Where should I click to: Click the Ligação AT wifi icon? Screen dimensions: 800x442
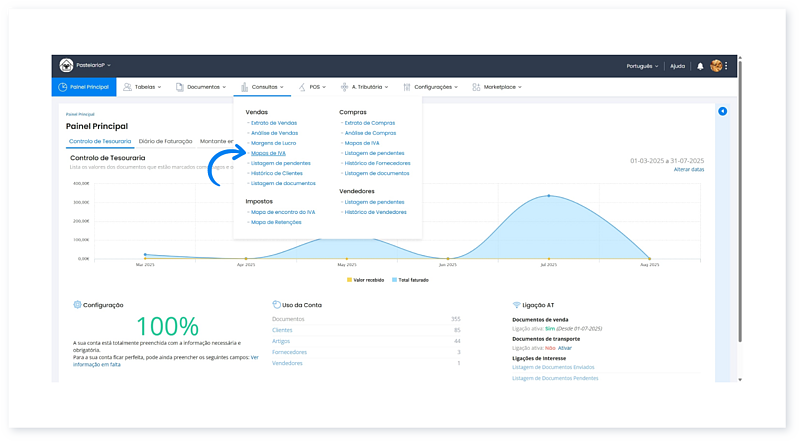(x=516, y=305)
